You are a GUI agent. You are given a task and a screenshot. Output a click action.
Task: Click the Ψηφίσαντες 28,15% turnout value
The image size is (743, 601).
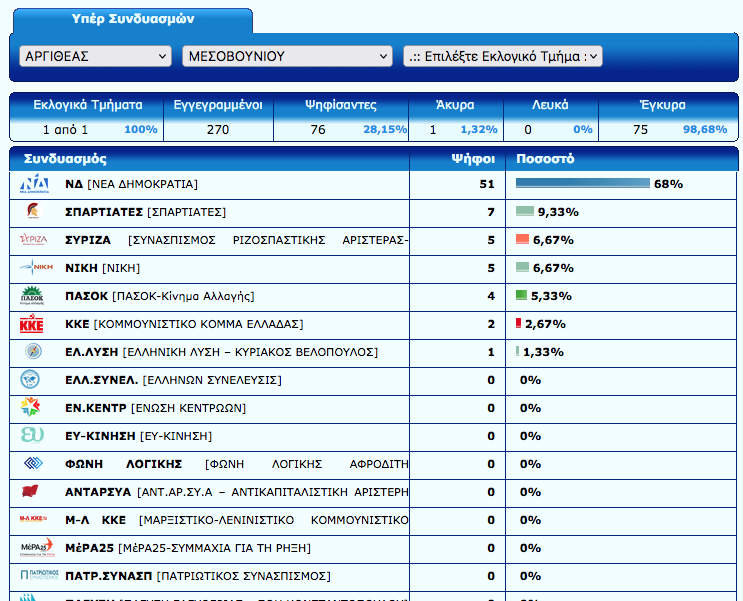click(384, 130)
